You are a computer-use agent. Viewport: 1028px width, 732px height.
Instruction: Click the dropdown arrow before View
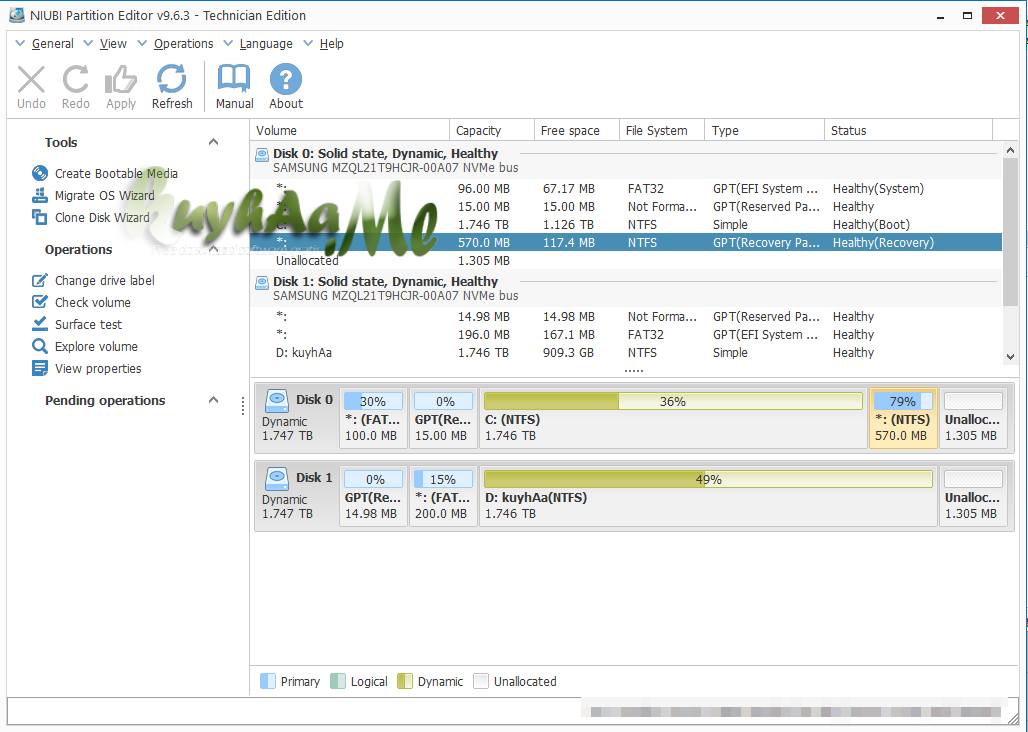tap(87, 44)
